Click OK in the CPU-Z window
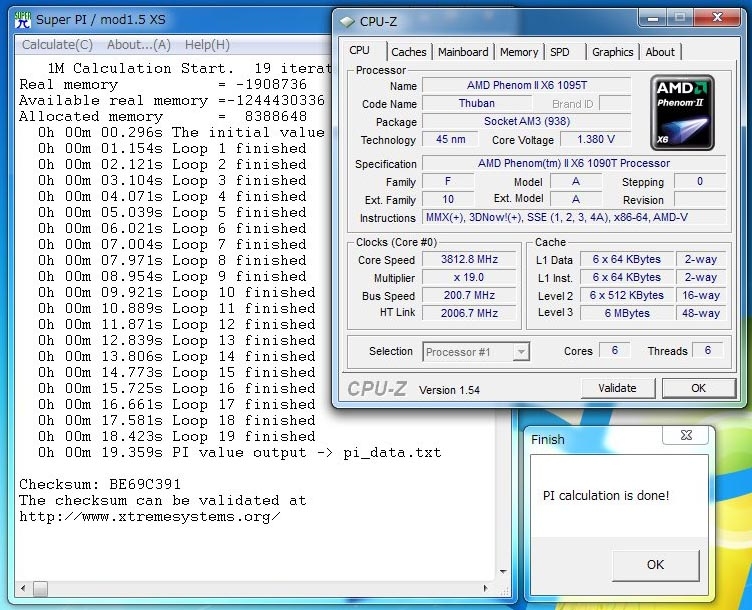 698,388
